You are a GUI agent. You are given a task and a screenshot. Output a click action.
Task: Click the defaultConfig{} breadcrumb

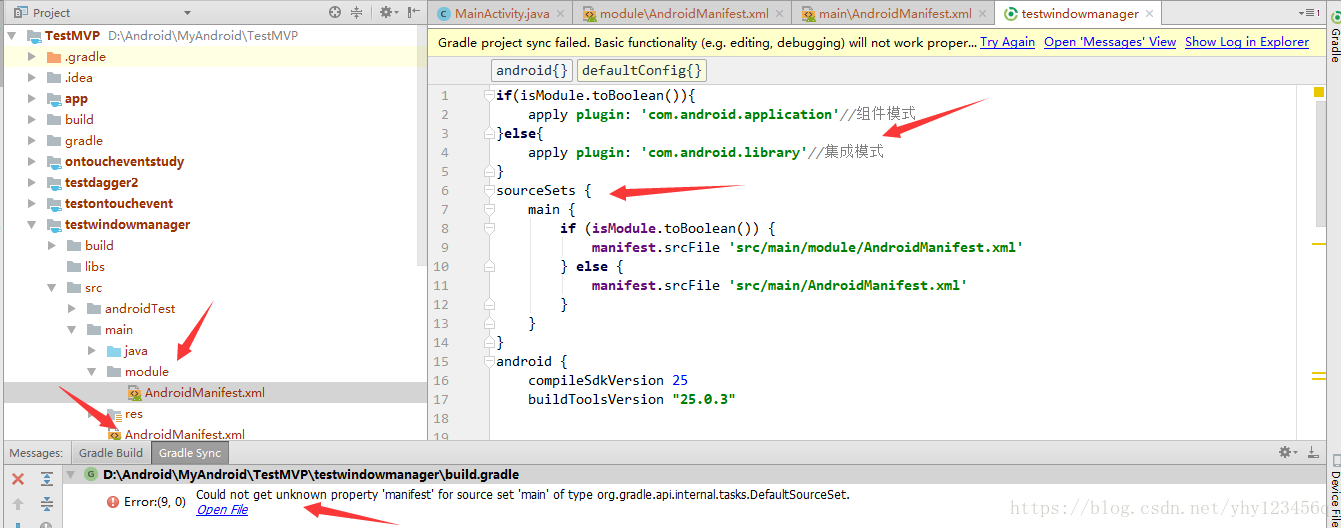point(642,70)
